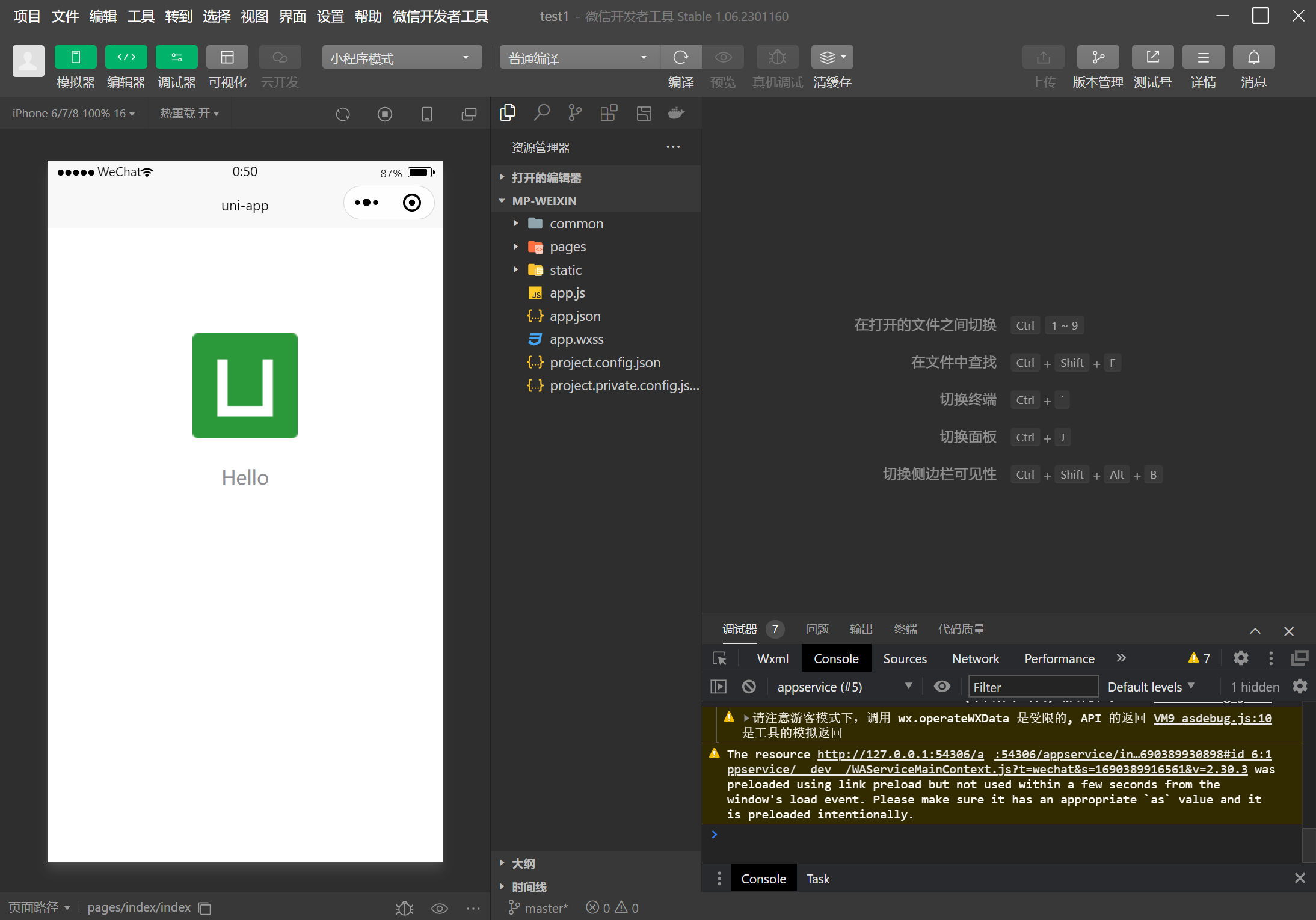Screen dimensions: 1316x920
Task: Open the 详情 details panel
Action: (1204, 57)
